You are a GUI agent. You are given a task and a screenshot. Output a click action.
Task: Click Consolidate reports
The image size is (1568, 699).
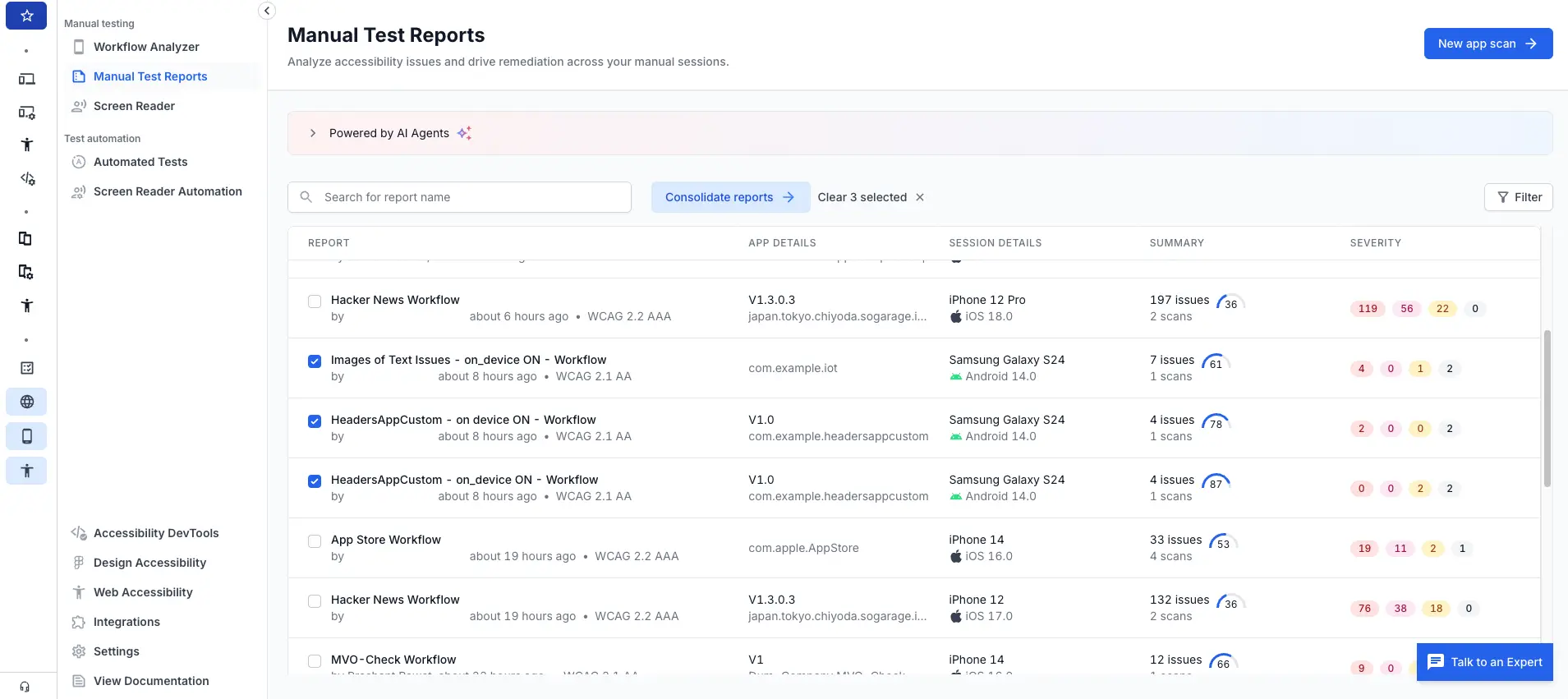pyautogui.click(x=730, y=197)
